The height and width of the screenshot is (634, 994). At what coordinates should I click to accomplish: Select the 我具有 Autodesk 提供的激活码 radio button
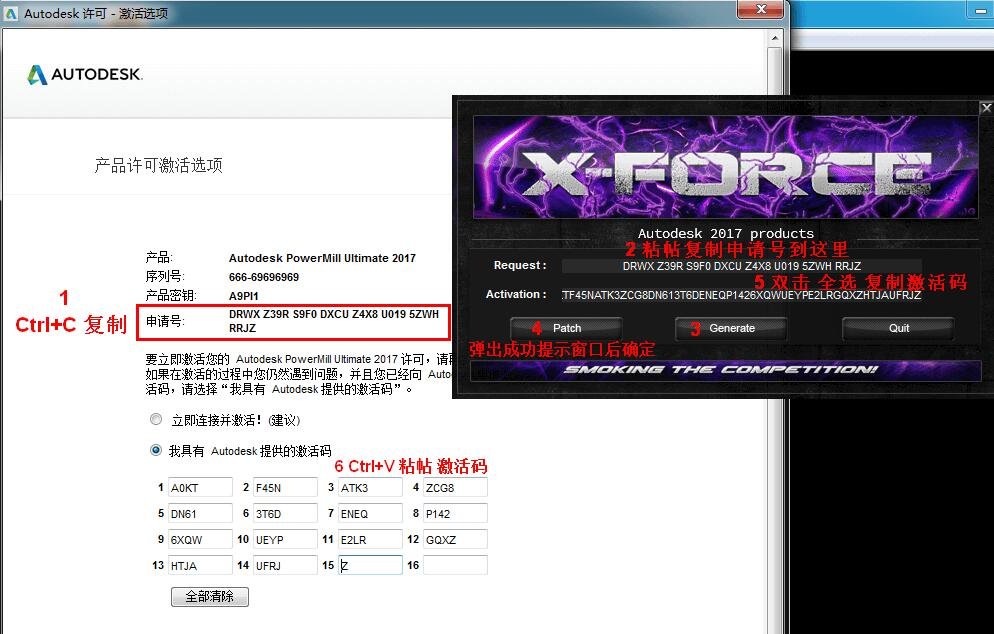156,450
